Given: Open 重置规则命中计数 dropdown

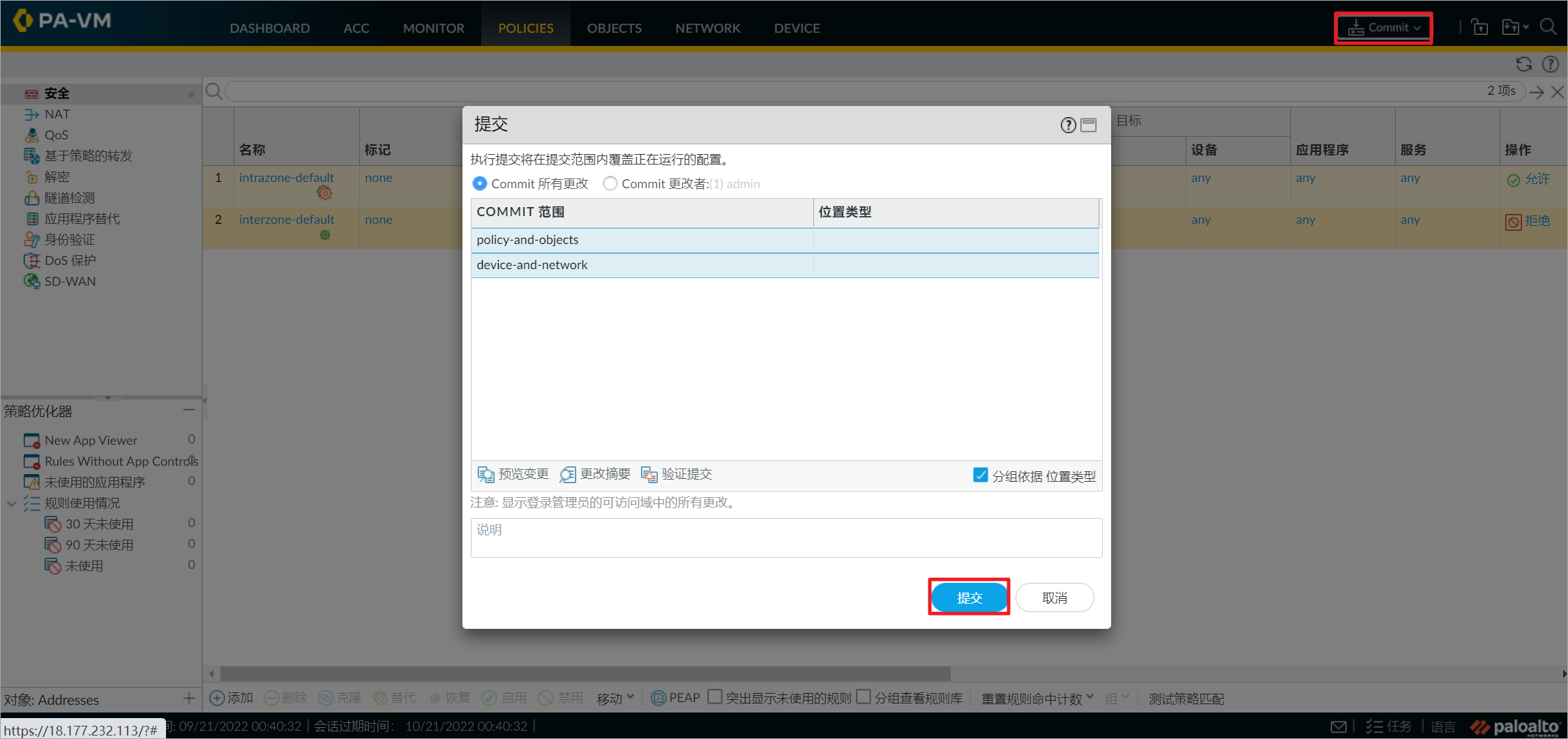Looking at the screenshot, I should [1037, 698].
